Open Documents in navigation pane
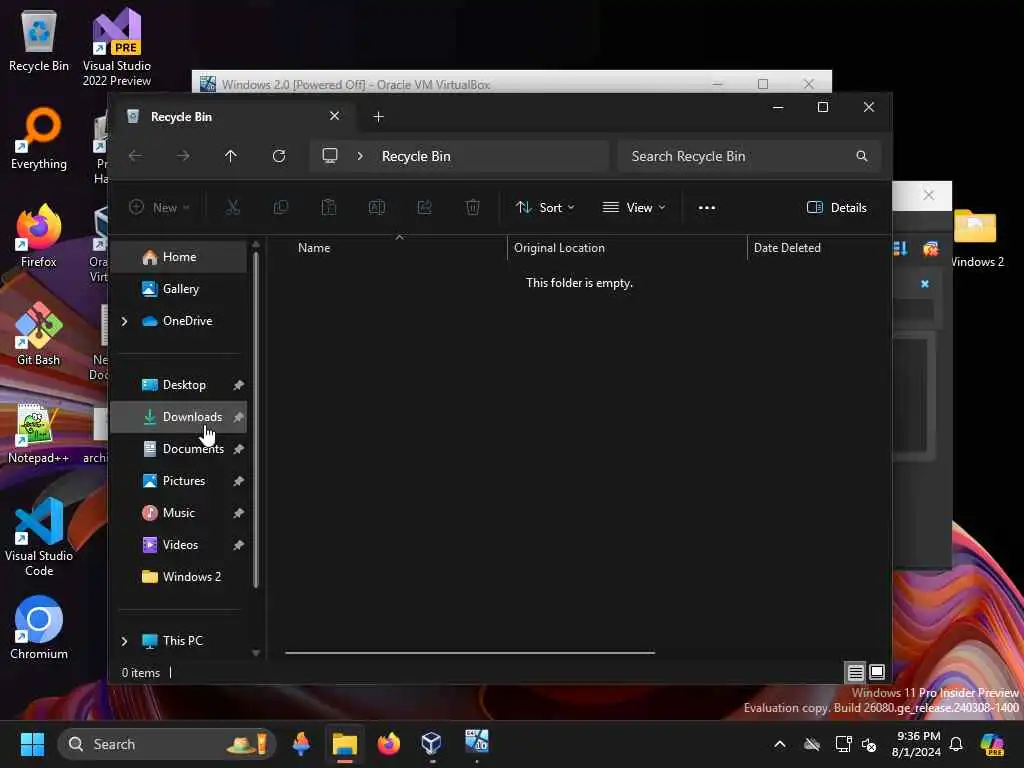 click(179, 449)
